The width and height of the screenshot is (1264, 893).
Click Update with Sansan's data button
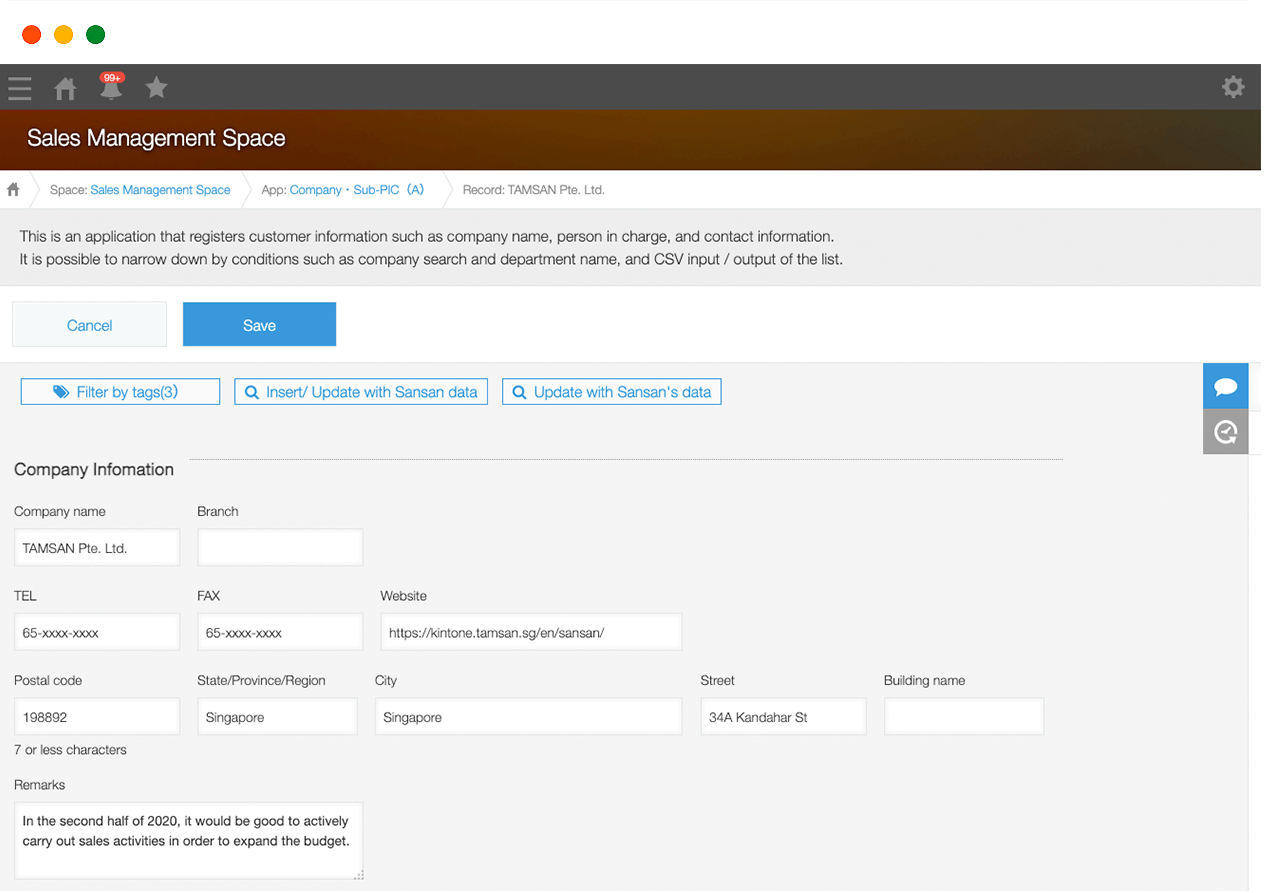click(x=611, y=392)
